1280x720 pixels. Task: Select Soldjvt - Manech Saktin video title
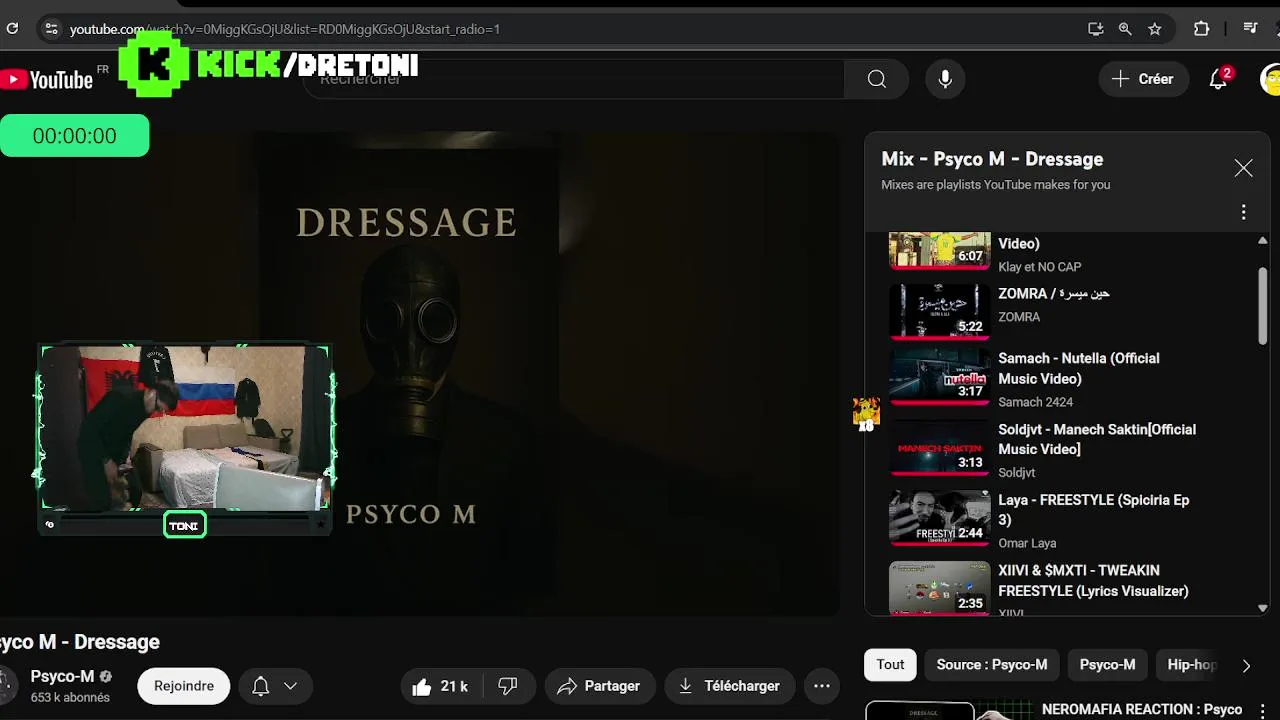point(1097,439)
